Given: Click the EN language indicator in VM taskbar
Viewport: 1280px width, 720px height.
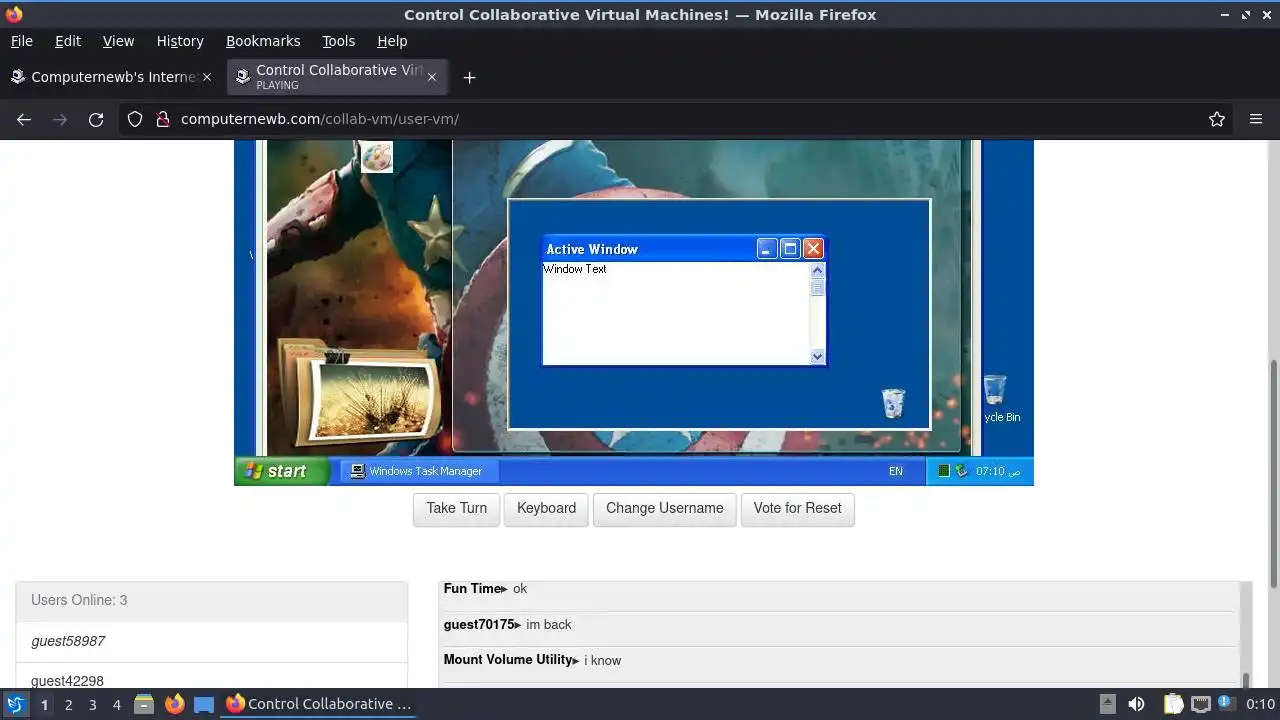Looking at the screenshot, I should [x=896, y=471].
